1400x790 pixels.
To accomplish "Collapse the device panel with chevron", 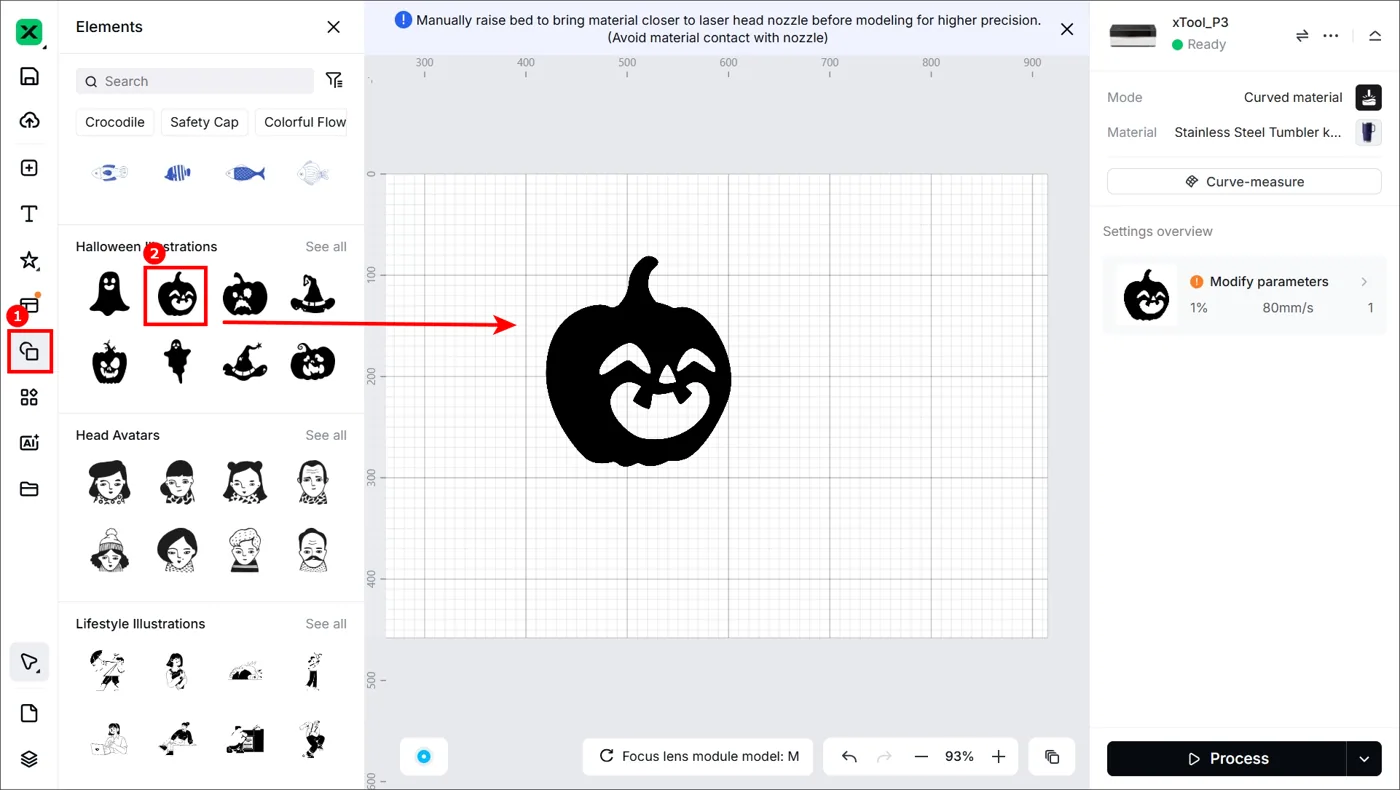I will click(1375, 35).
